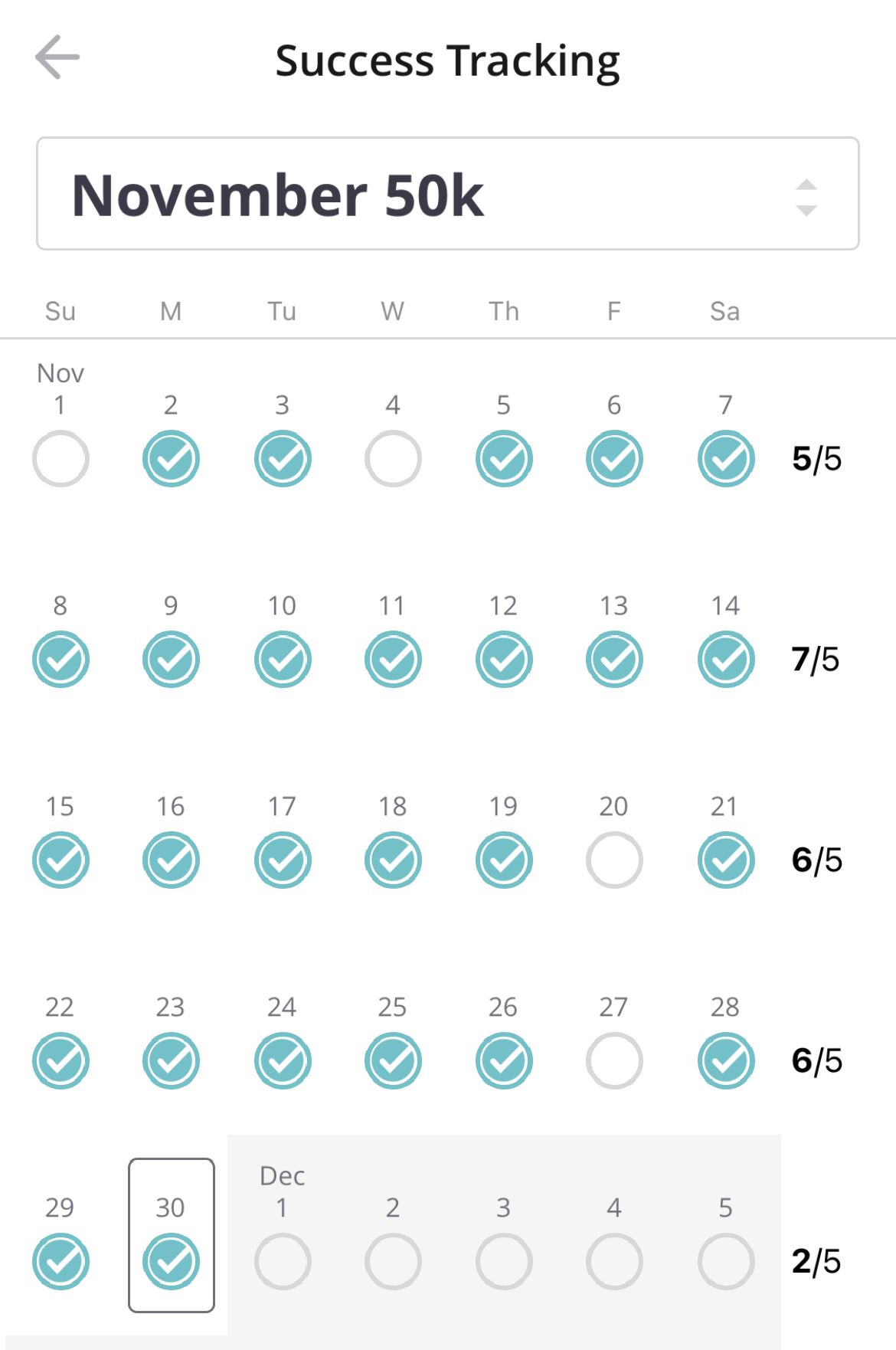The width and height of the screenshot is (896, 1350).
Task: Mark November 4 as complete
Action: coord(393,459)
